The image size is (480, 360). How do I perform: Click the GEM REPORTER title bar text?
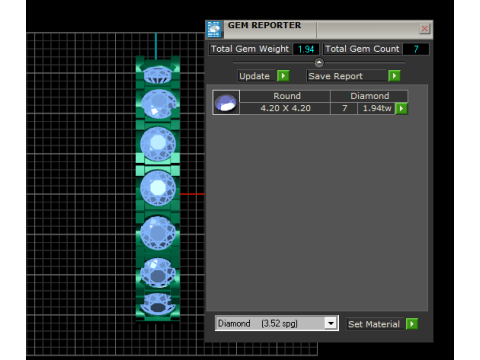pos(265,25)
